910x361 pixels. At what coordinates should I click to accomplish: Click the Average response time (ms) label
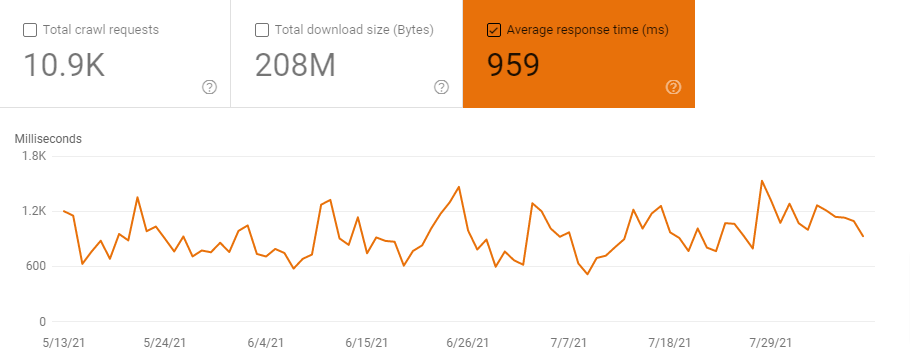coord(587,30)
